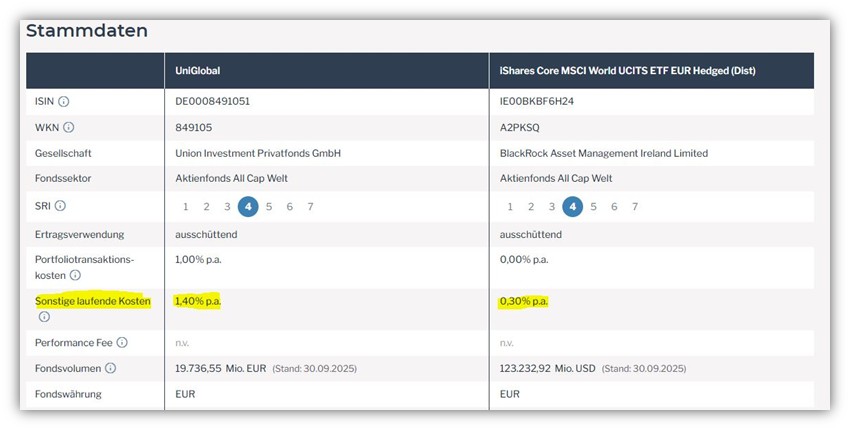The width and height of the screenshot is (850, 430).
Task: Click SRI number 1 in iShares column
Action: click(x=510, y=207)
